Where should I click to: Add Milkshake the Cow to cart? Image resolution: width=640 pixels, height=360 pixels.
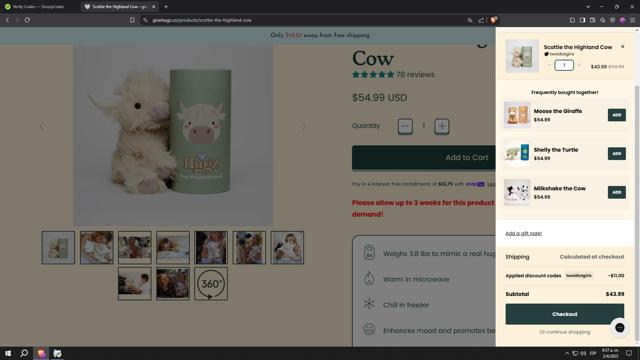tap(616, 192)
